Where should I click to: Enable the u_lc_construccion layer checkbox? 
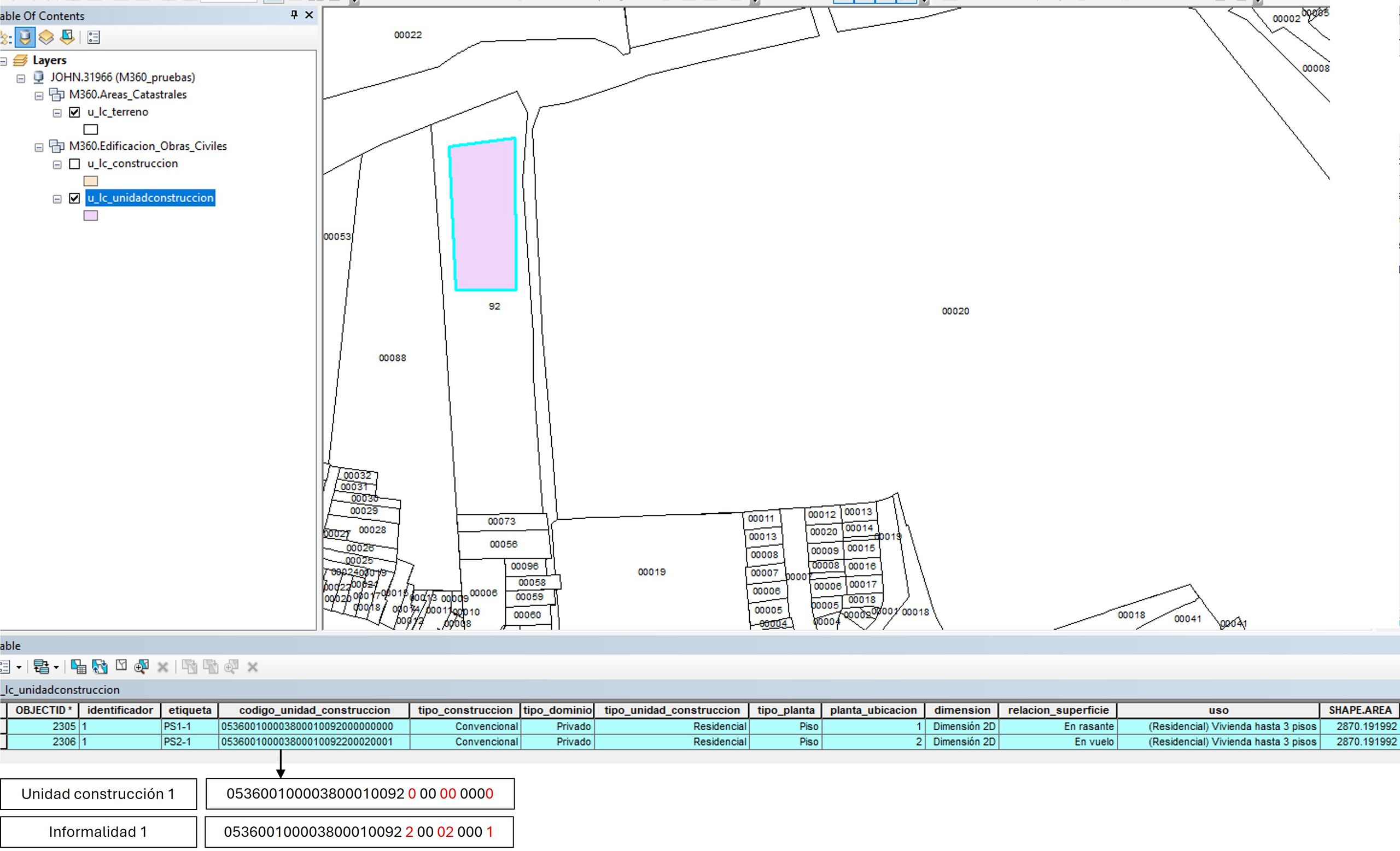[74, 164]
